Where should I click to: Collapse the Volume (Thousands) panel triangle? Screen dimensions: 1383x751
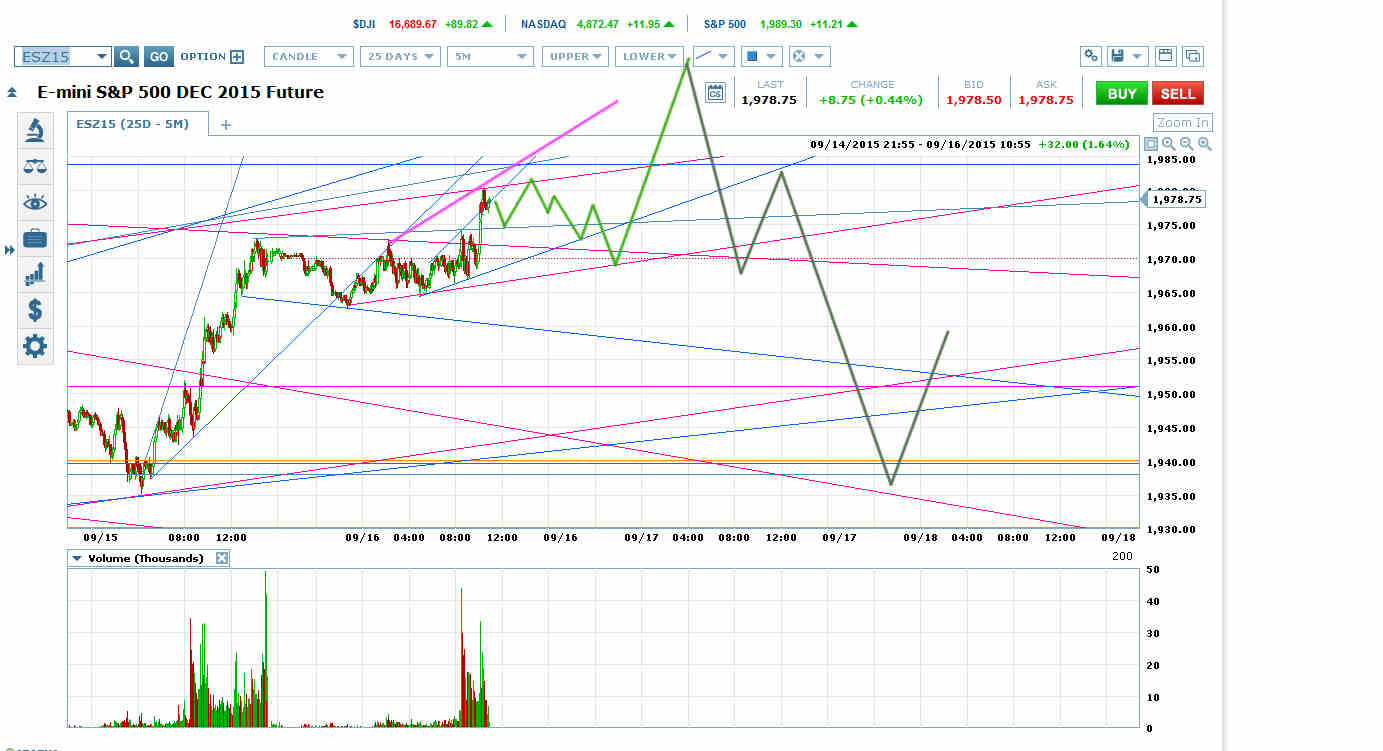[76, 558]
